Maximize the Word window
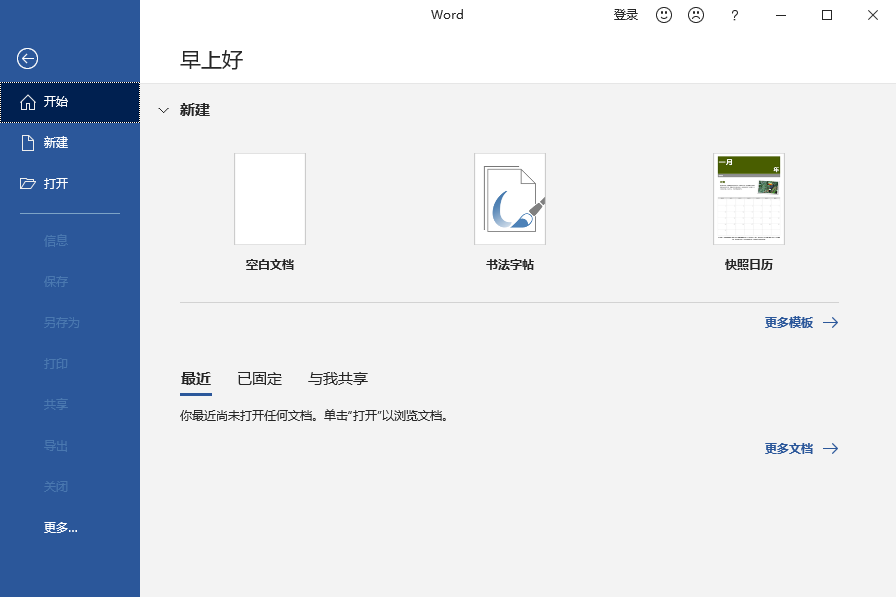Viewport: 896px width, 597px height. coord(827,15)
